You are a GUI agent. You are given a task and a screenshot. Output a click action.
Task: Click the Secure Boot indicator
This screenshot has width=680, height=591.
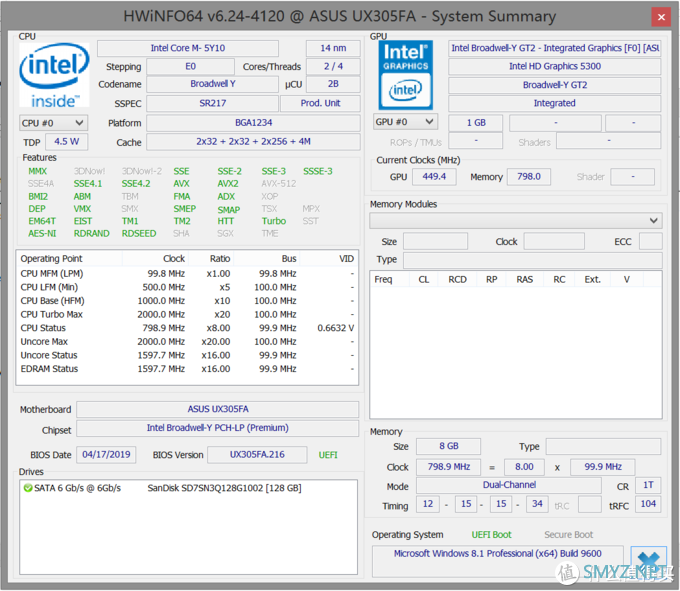569,535
